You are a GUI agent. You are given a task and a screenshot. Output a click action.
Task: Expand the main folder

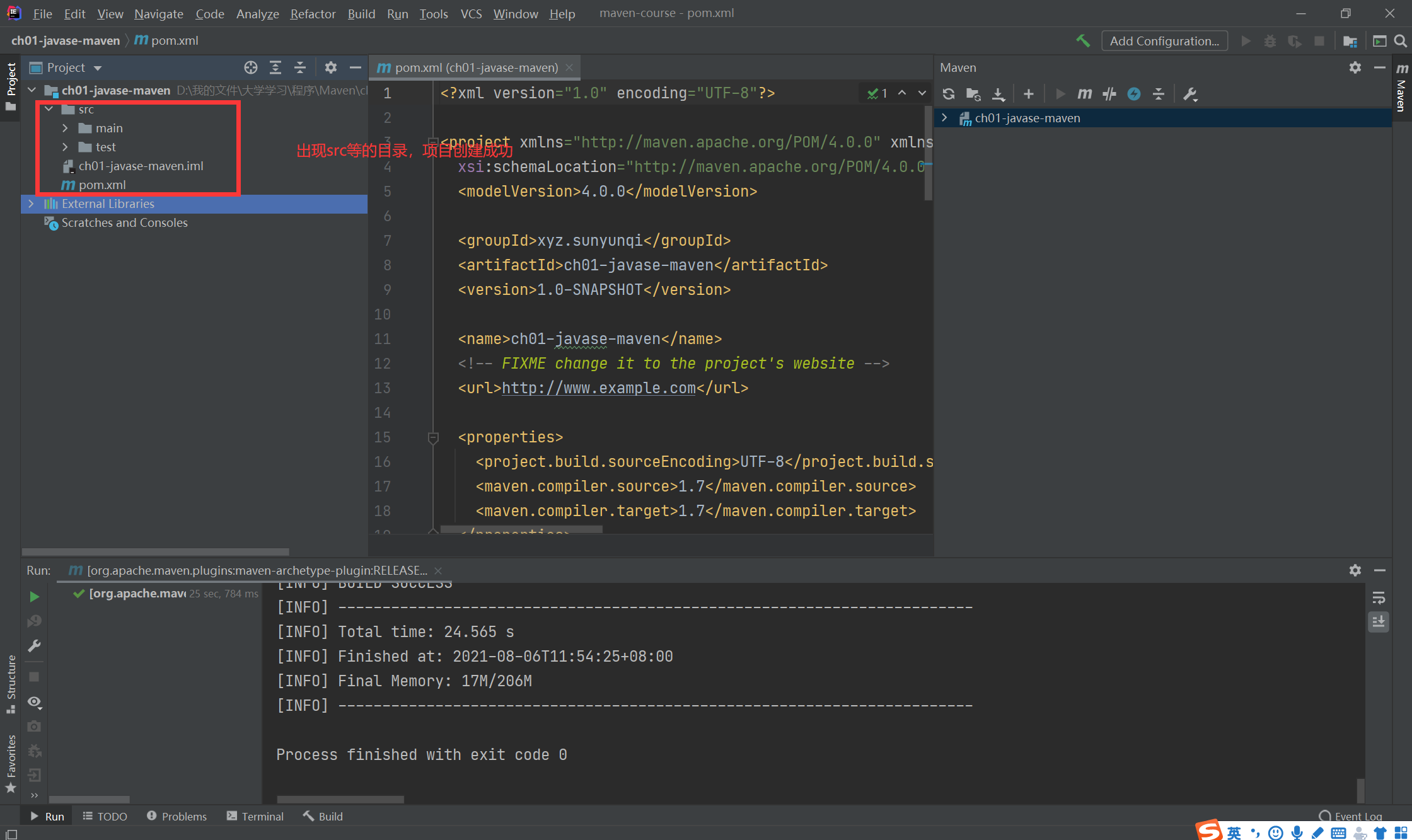(x=65, y=128)
